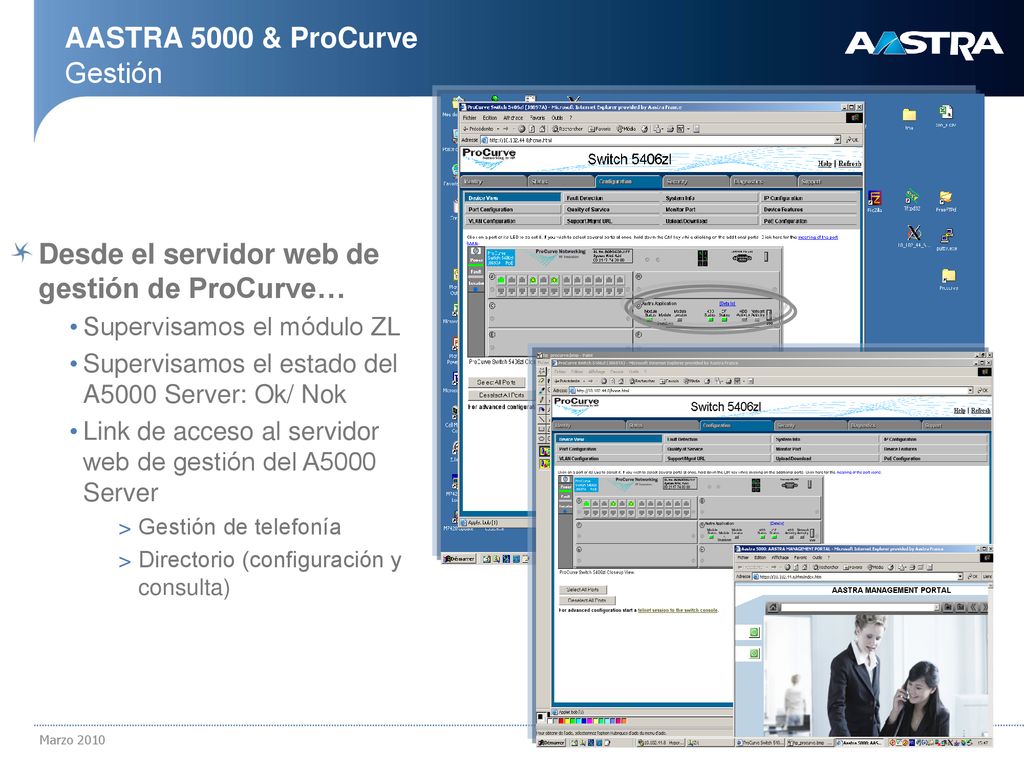Viewport: 1024px width, 768px height.
Task: Click Favoris toolbar button in back ProCurve window
Action: coord(600,129)
